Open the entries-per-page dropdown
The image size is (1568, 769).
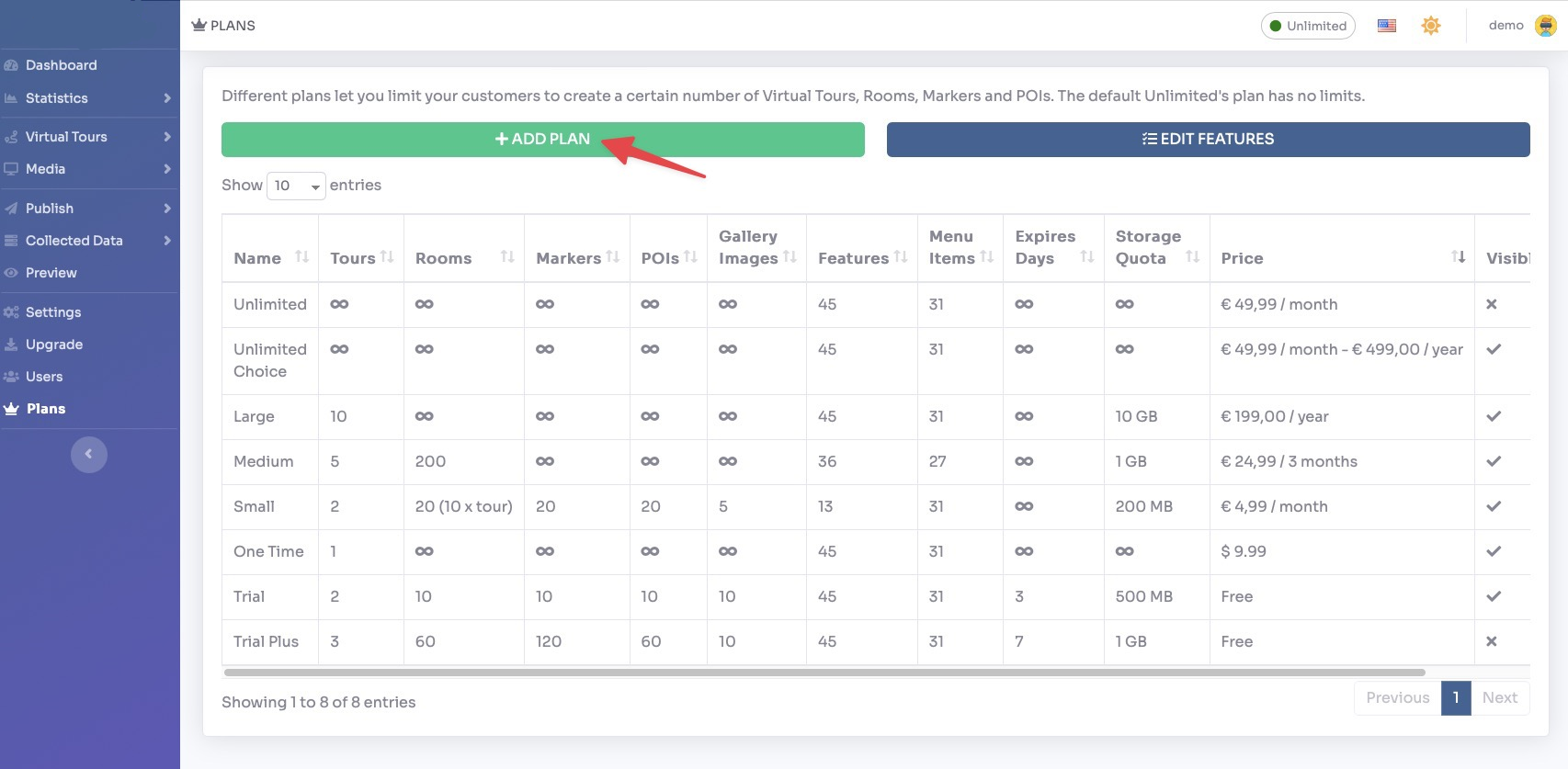[x=295, y=186]
